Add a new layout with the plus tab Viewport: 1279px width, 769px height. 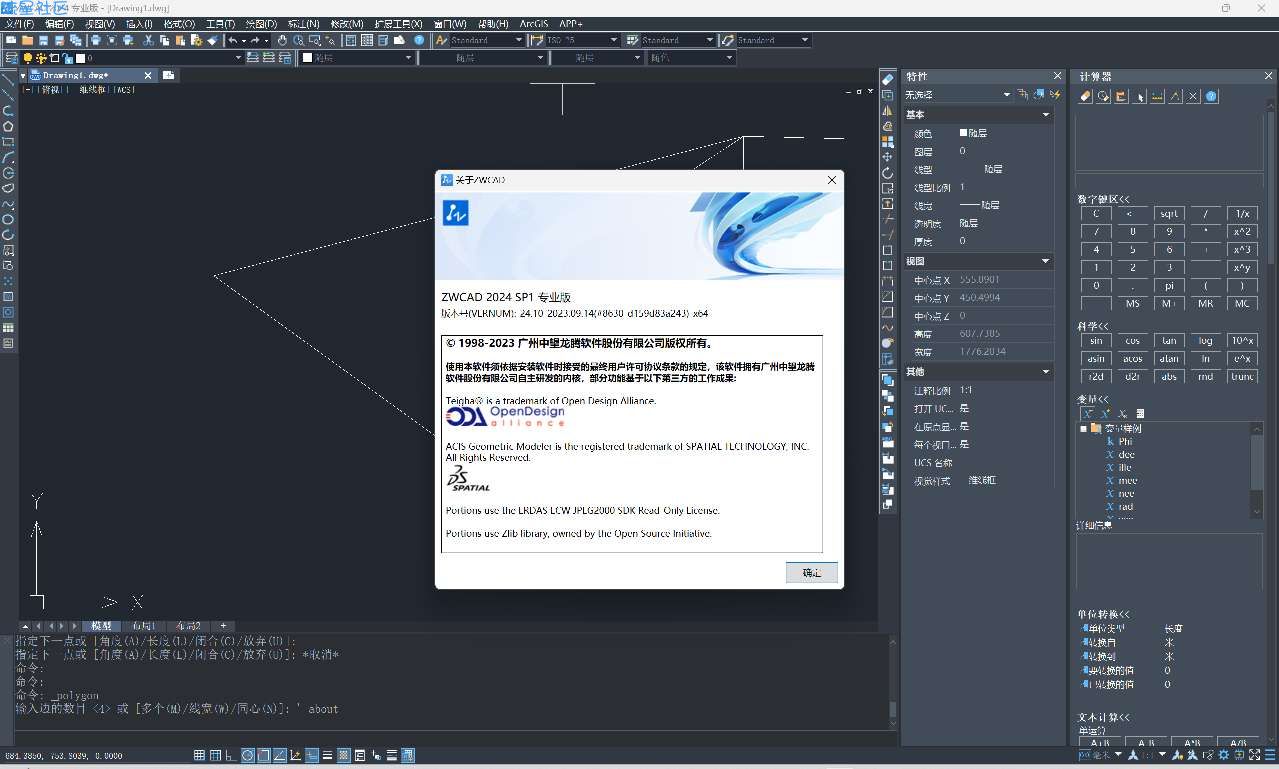(x=223, y=626)
